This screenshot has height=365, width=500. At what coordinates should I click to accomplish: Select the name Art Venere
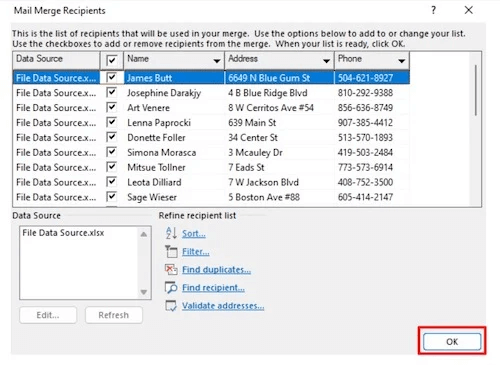tap(148, 108)
